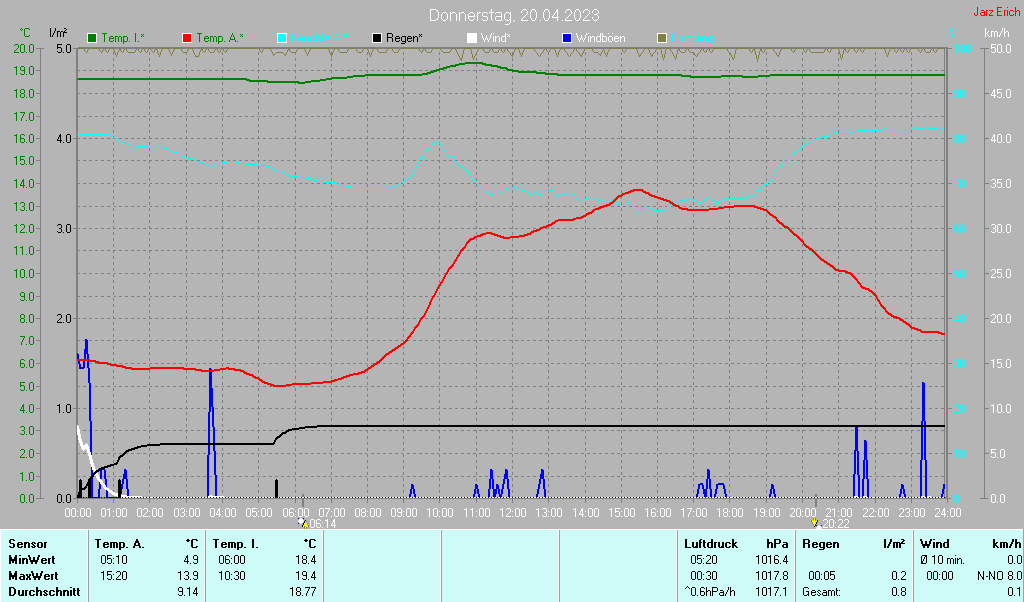1024x602 pixels.
Task: Click the total rain value '0.8'
Action: tap(899, 592)
